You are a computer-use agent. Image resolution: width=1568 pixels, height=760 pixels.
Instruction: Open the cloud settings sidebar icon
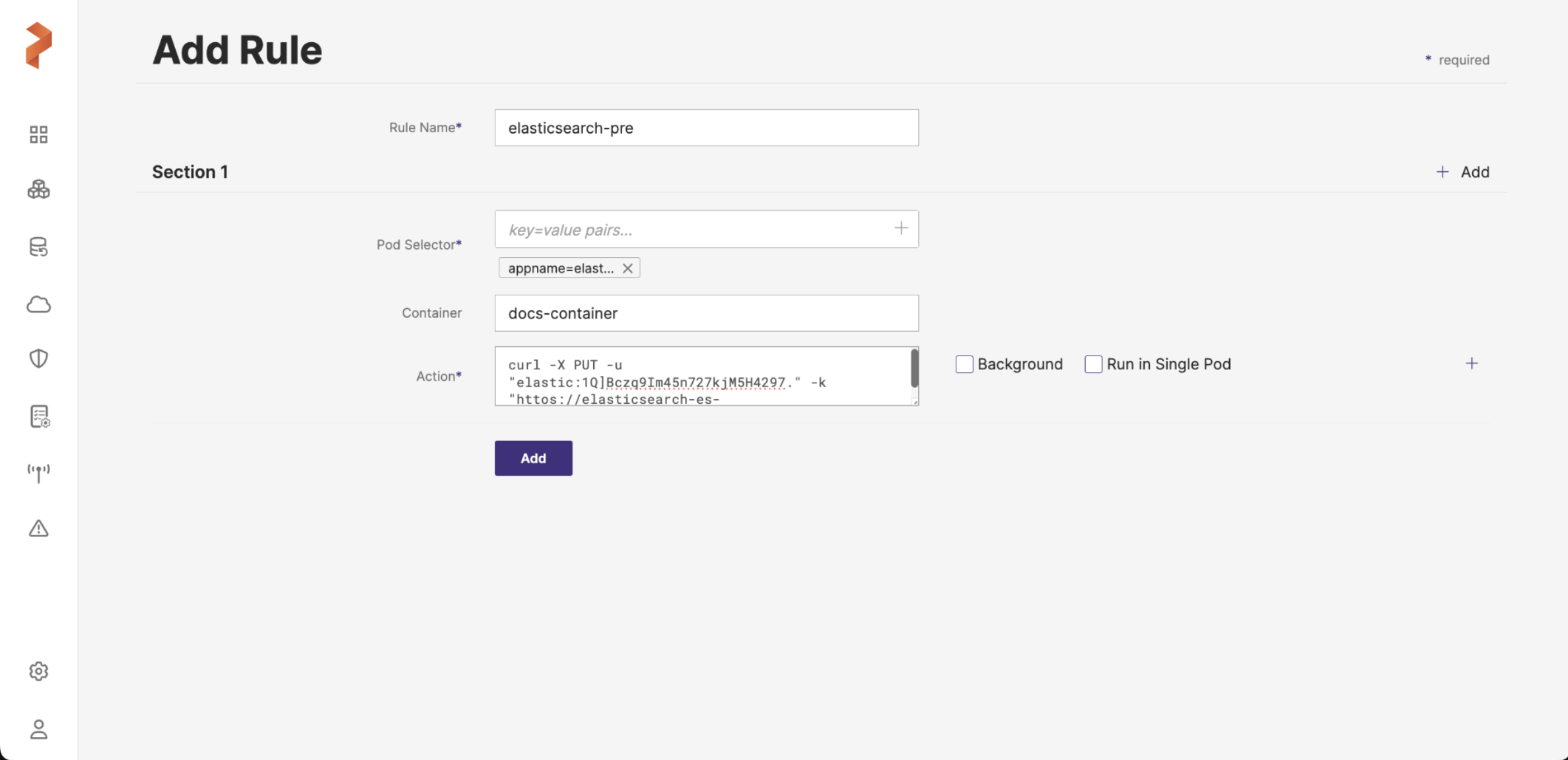(x=38, y=305)
